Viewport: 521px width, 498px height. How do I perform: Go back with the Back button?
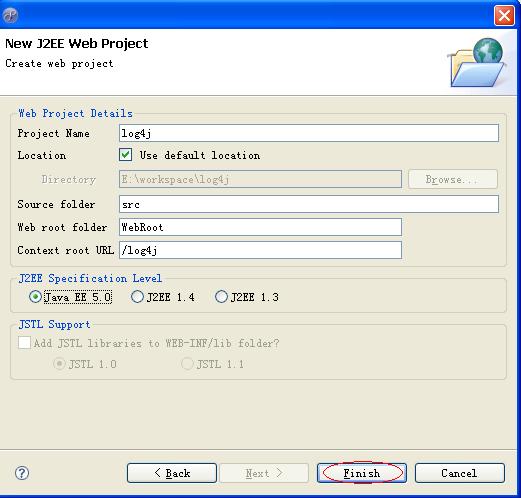point(172,473)
